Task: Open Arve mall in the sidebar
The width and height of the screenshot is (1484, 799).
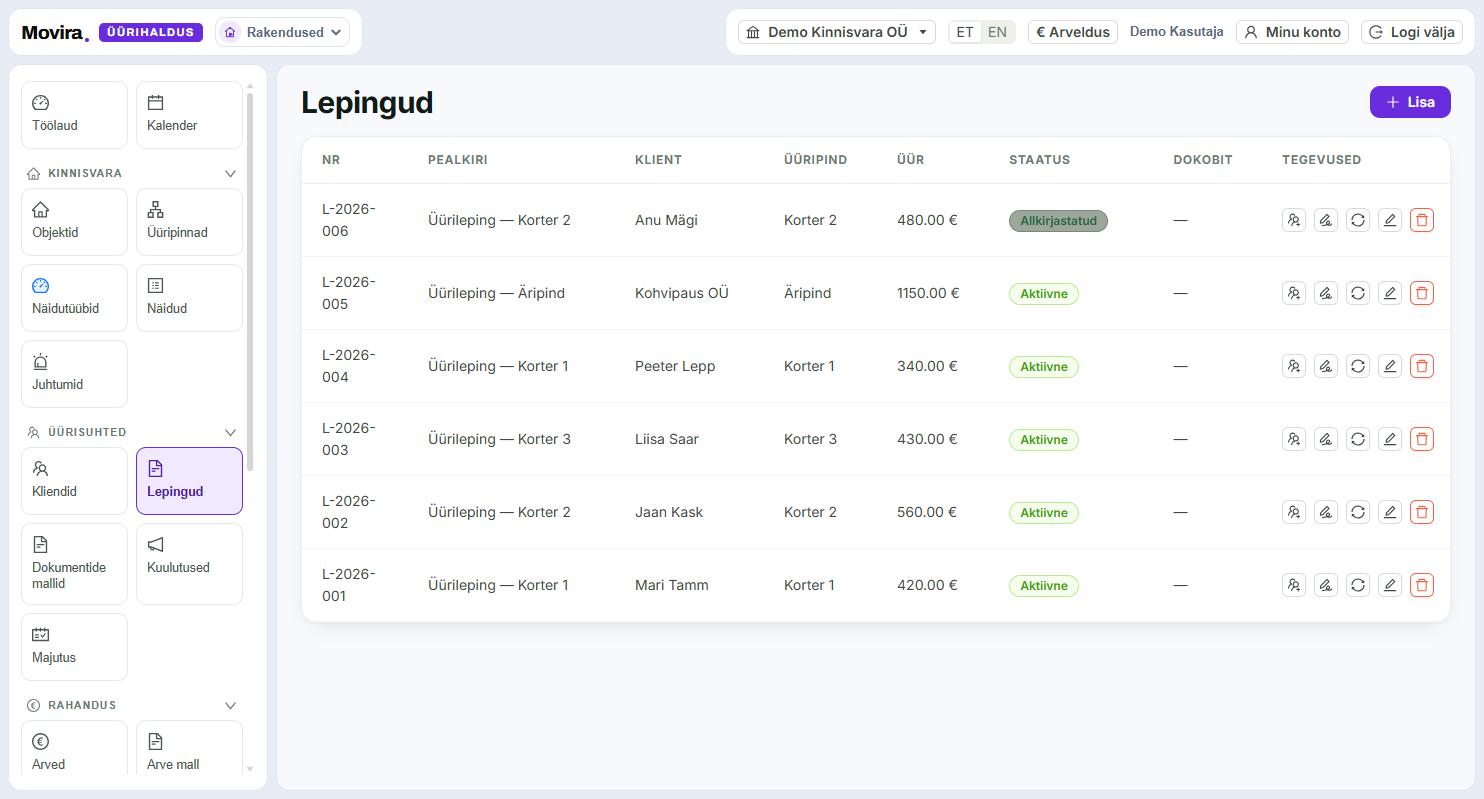Action: tap(189, 748)
